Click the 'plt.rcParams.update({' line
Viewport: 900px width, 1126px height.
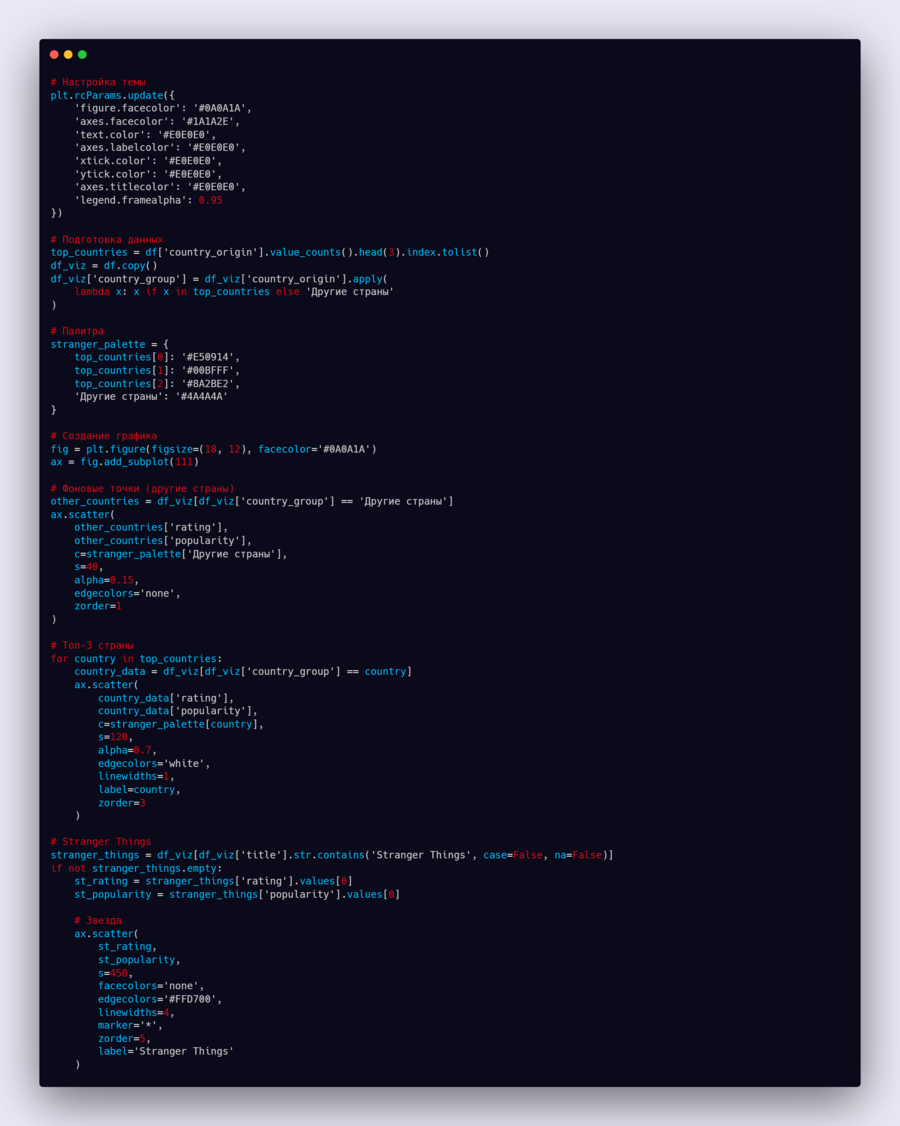click(113, 96)
